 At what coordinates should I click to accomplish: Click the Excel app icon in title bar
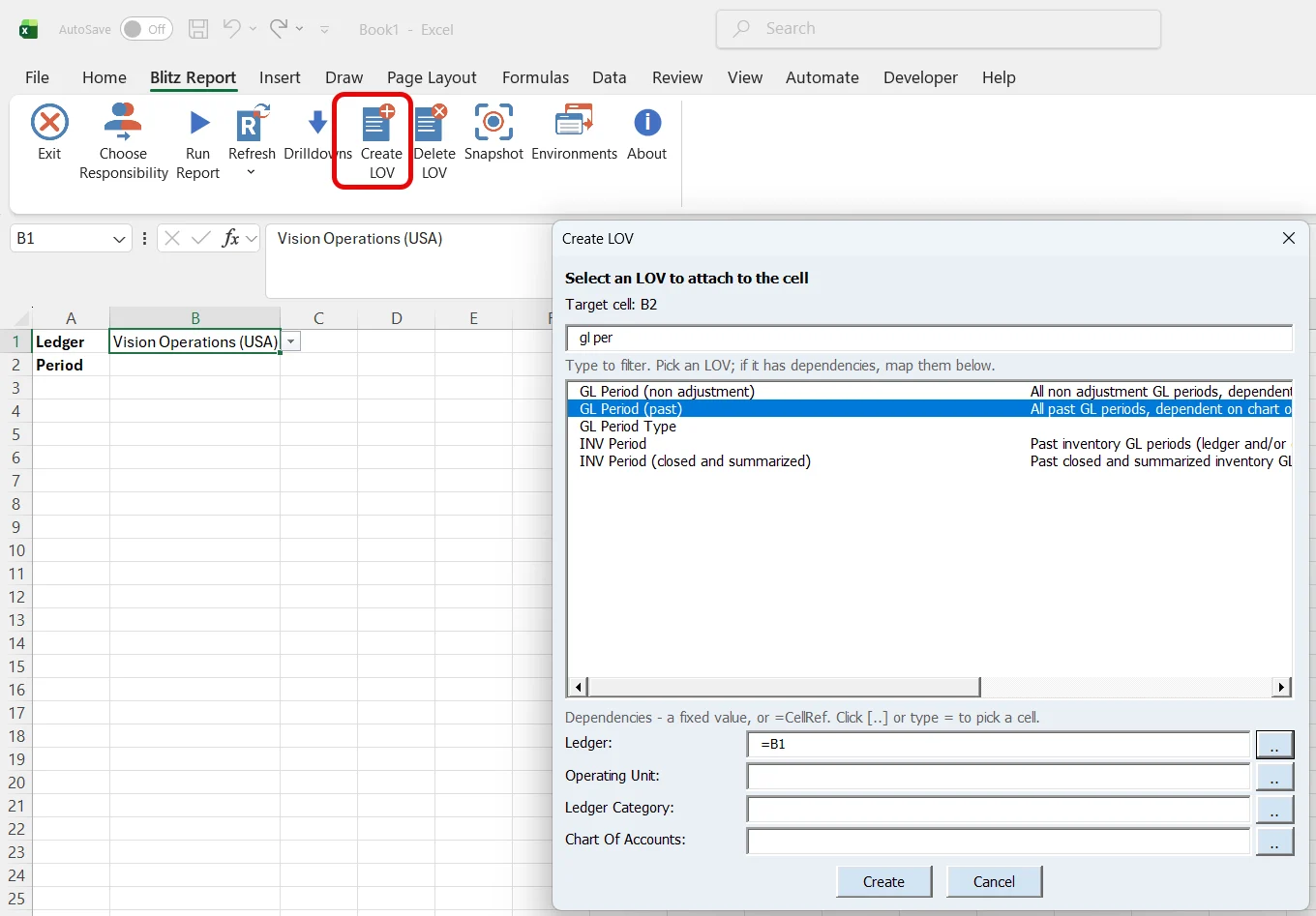(29, 29)
